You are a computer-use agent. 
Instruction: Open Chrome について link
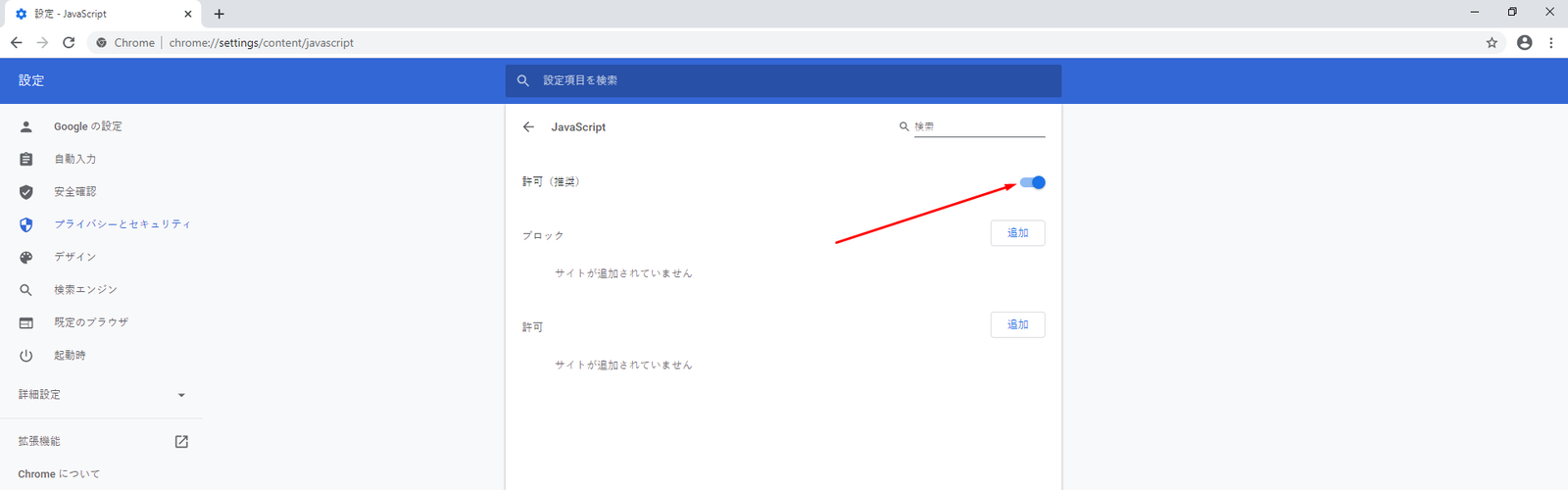pos(59,474)
